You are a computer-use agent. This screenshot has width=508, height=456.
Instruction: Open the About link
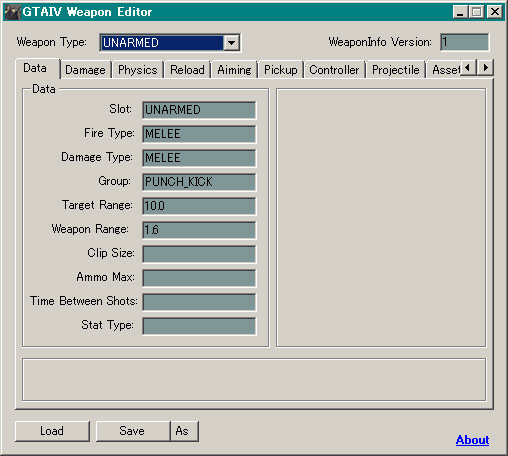pos(472,440)
